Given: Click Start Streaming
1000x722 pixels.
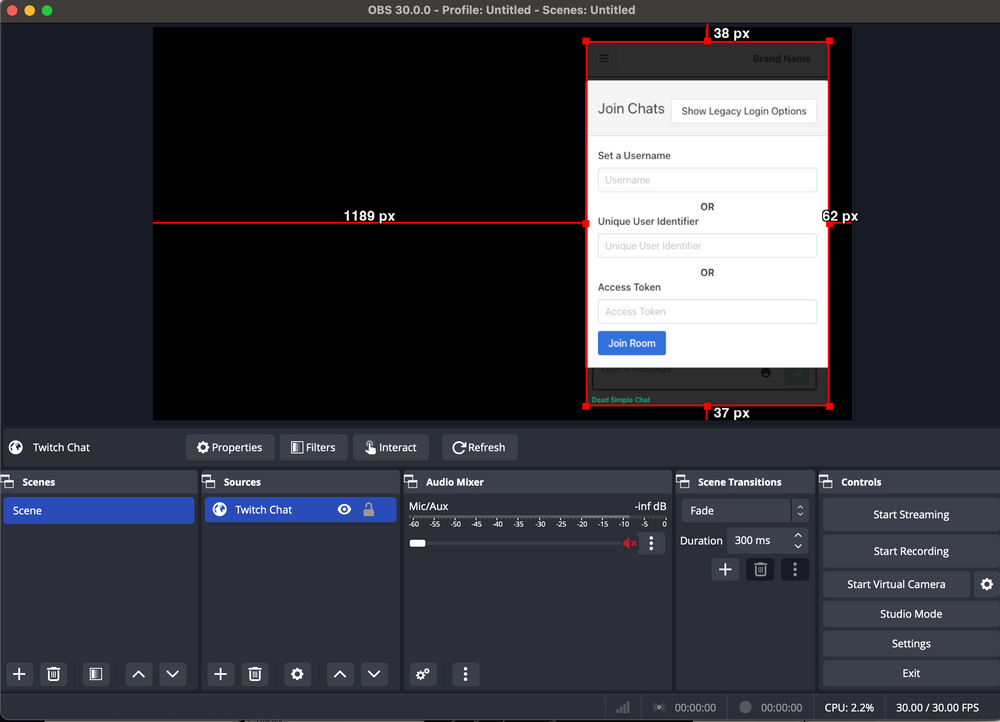Looking at the screenshot, I should (x=911, y=514).
